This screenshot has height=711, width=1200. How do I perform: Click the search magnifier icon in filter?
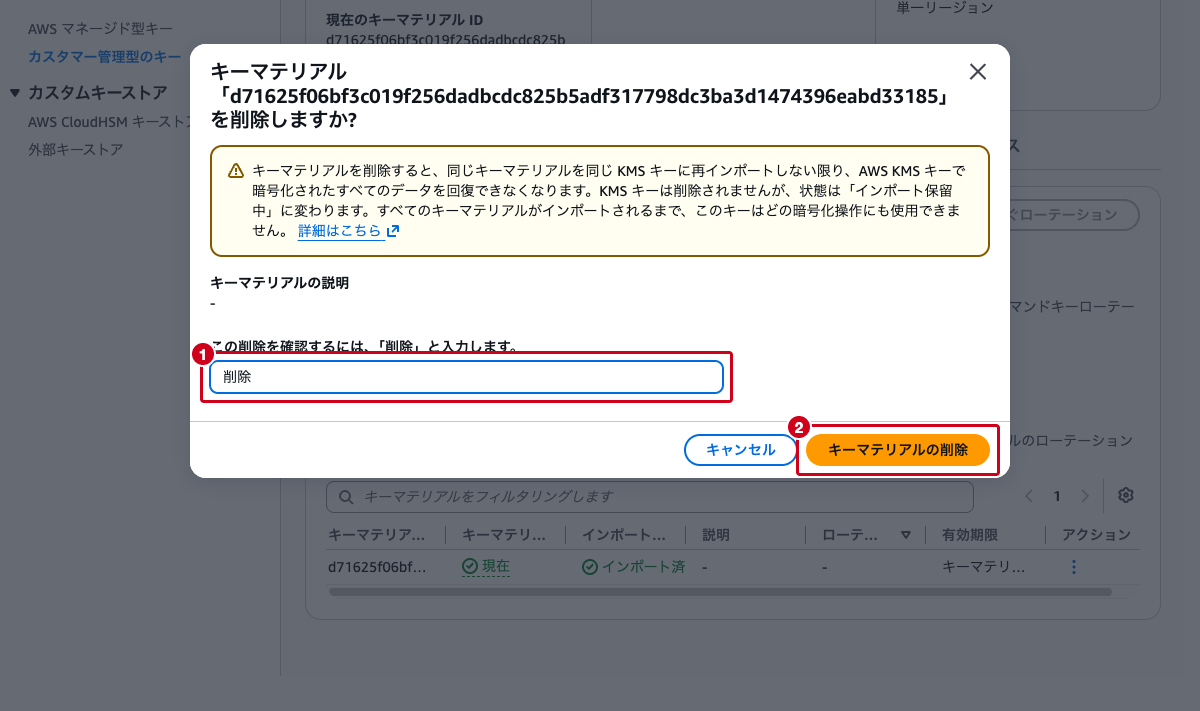(346, 496)
